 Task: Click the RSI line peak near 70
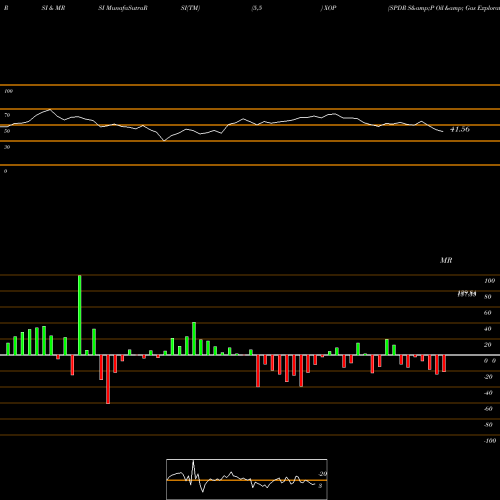pos(50,109)
